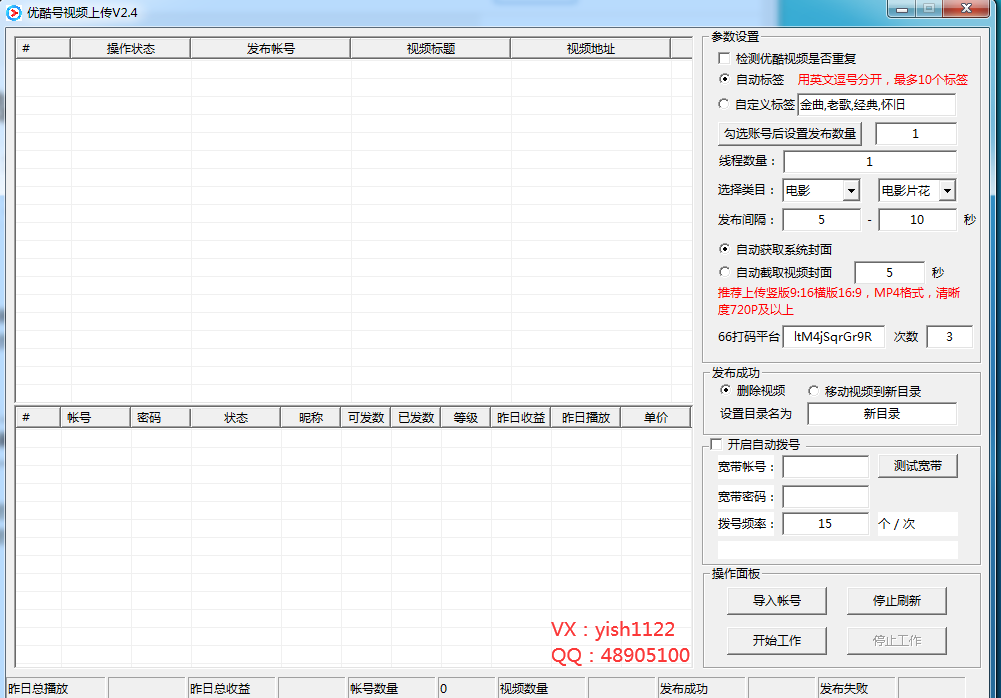The height and width of the screenshot is (698, 1001).
Task: Minimize the 优酷号视频上传 window
Action: pos(902,9)
